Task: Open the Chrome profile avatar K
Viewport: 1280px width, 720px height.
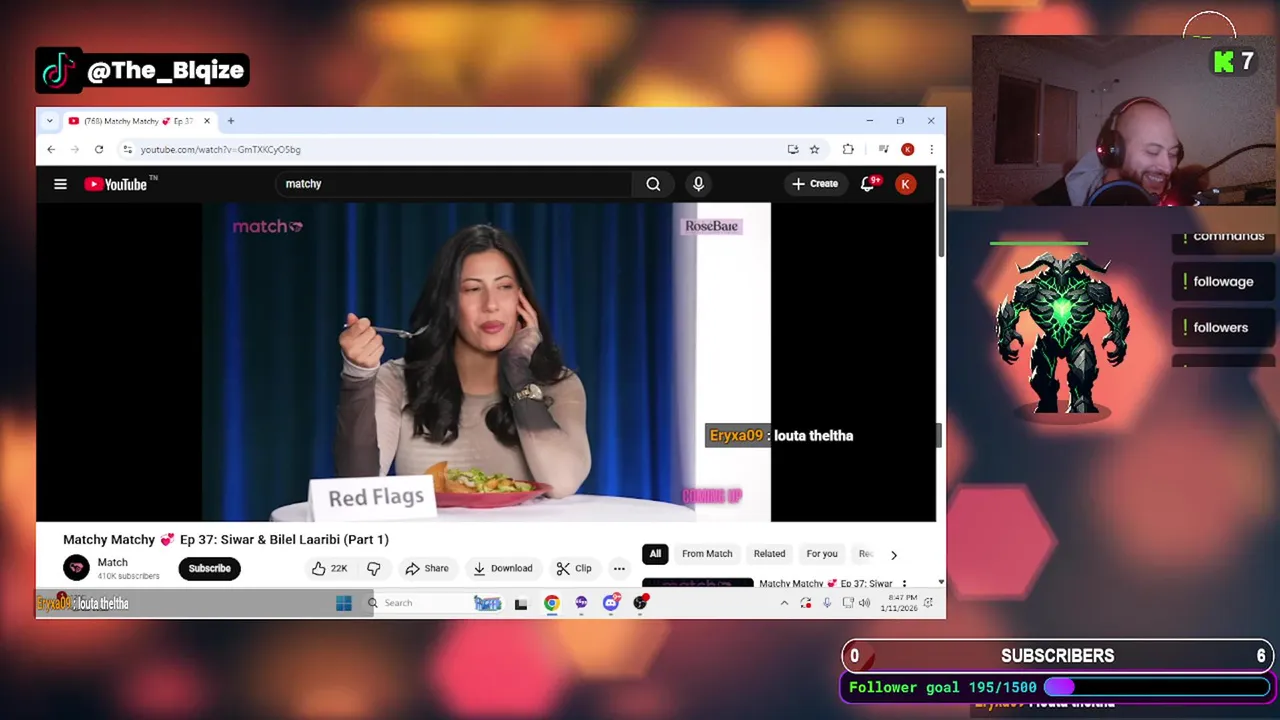Action: pos(907,149)
